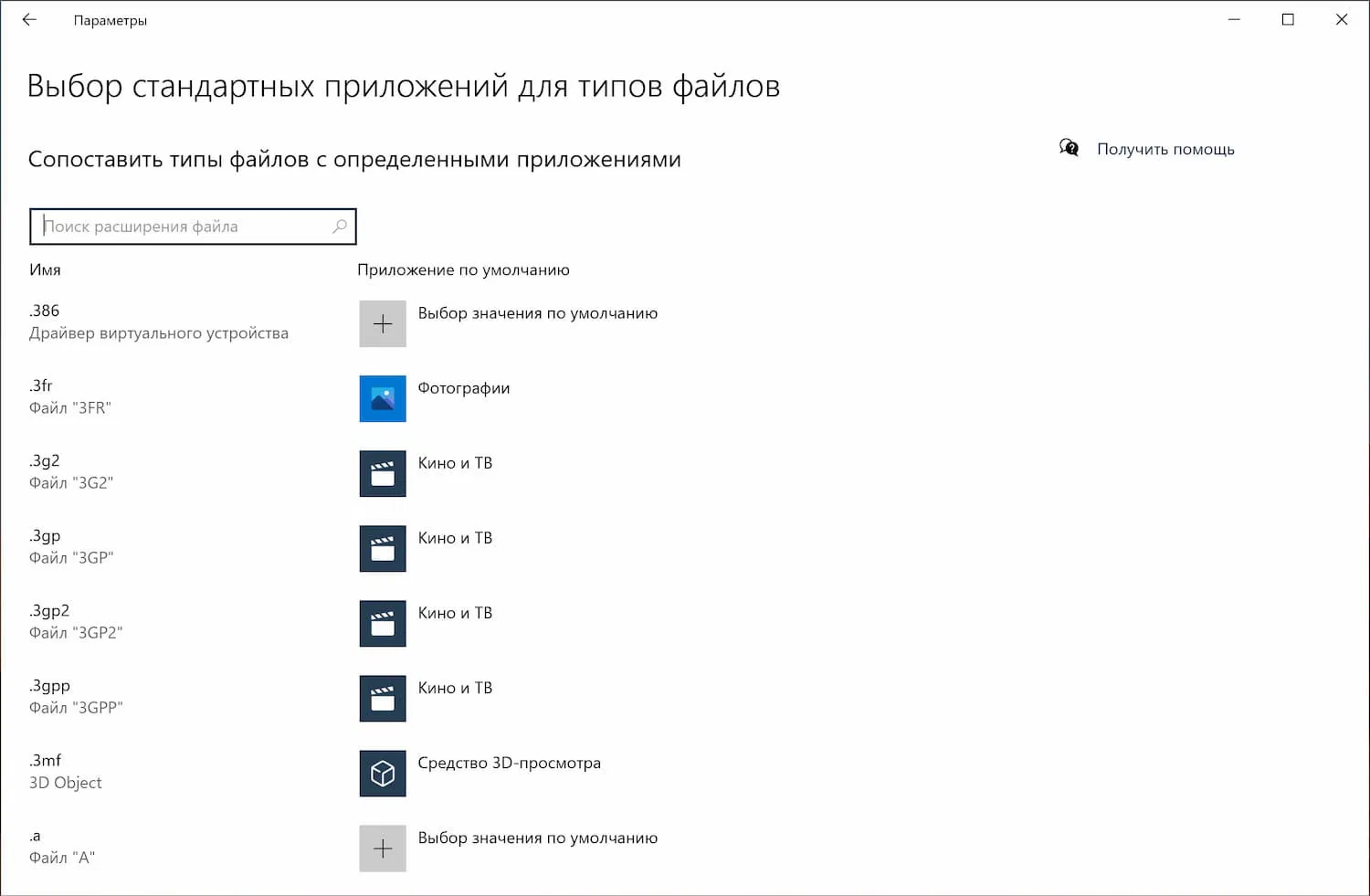Click the Параметры title in the header
This screenshot has height=896, width=1370.
click(x=110, y=20)
